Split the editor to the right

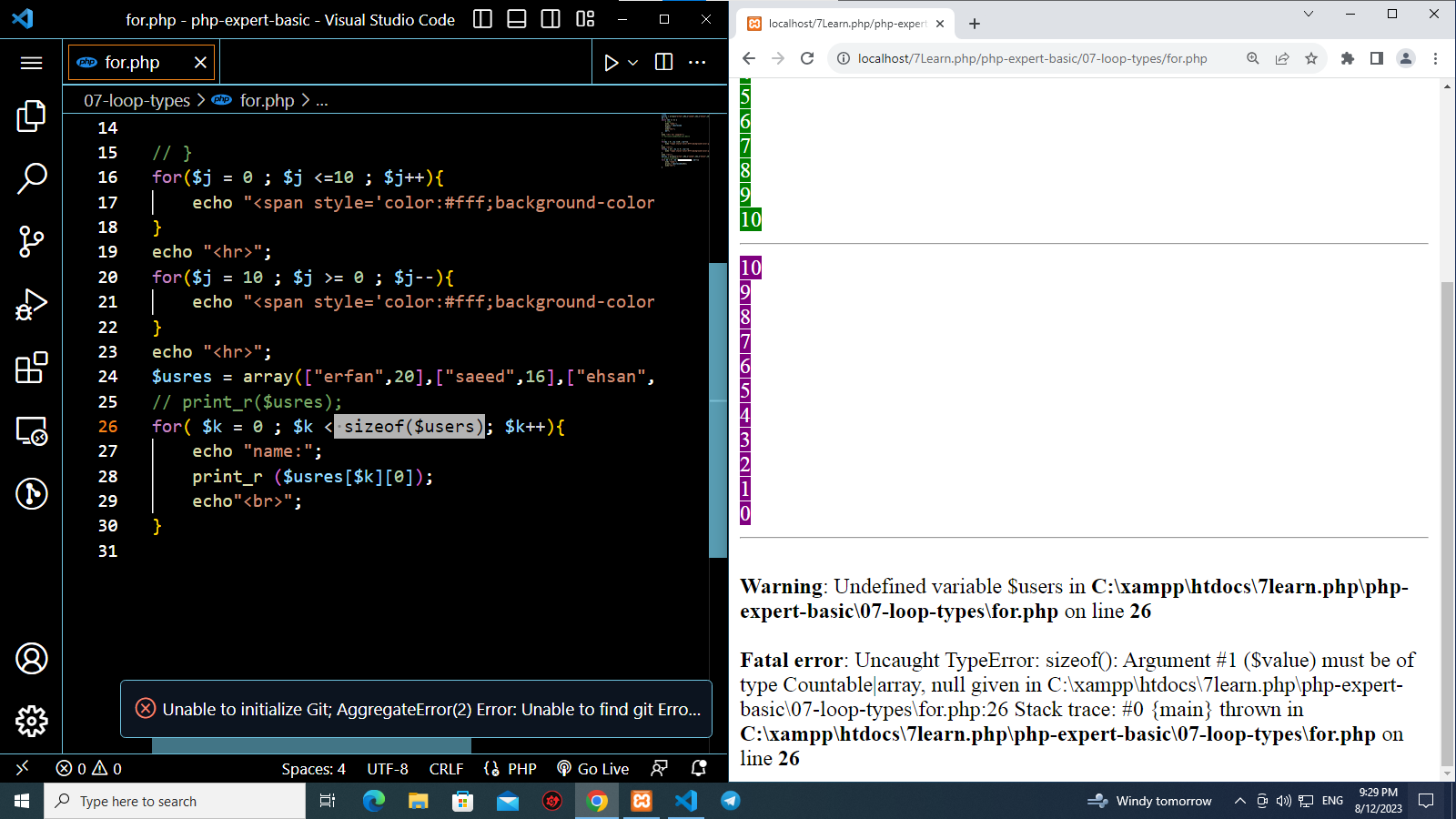pyautogui.click(x=664, y=62)
